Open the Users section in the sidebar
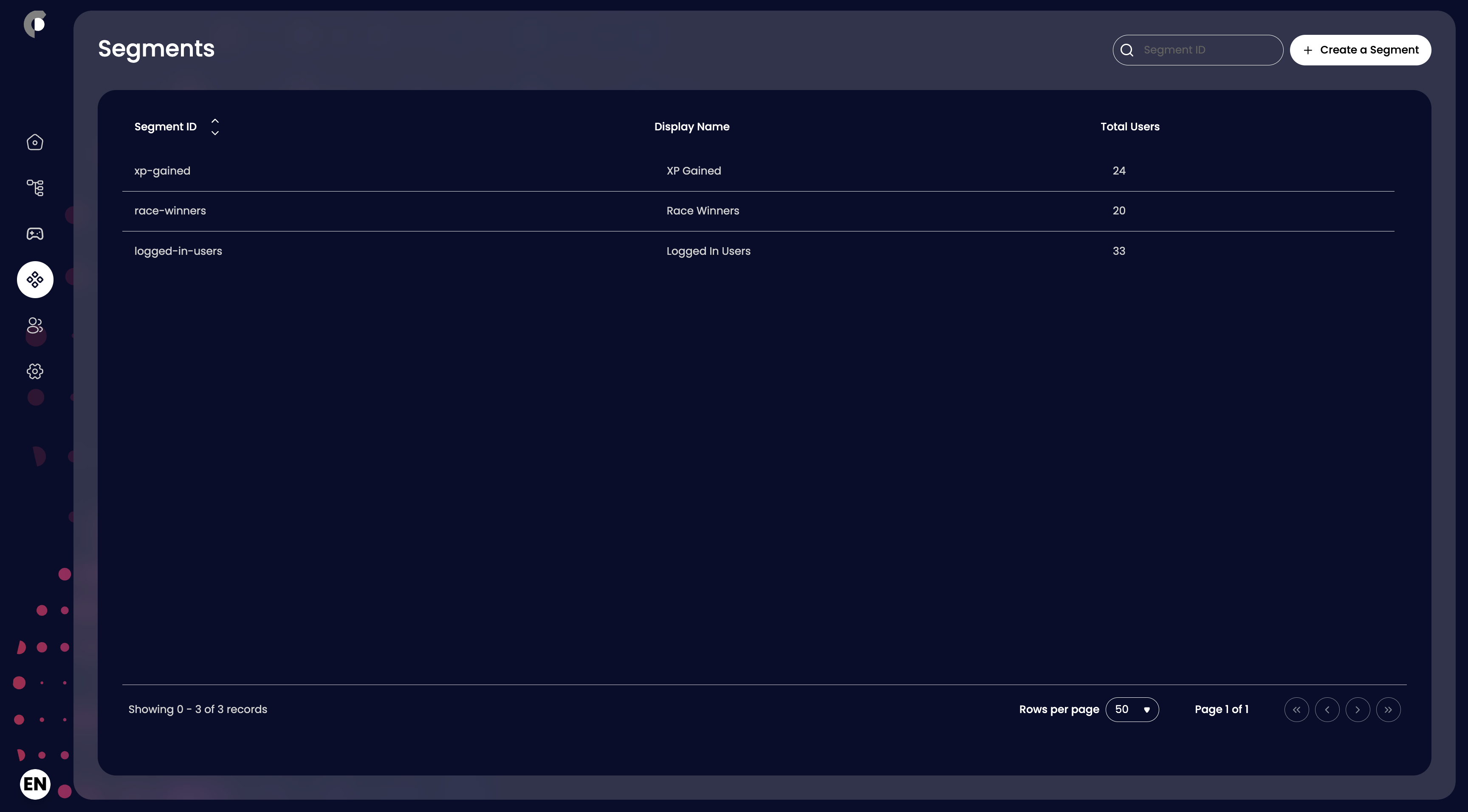Screen dimensions: 1468x812 tap(35, 326)
